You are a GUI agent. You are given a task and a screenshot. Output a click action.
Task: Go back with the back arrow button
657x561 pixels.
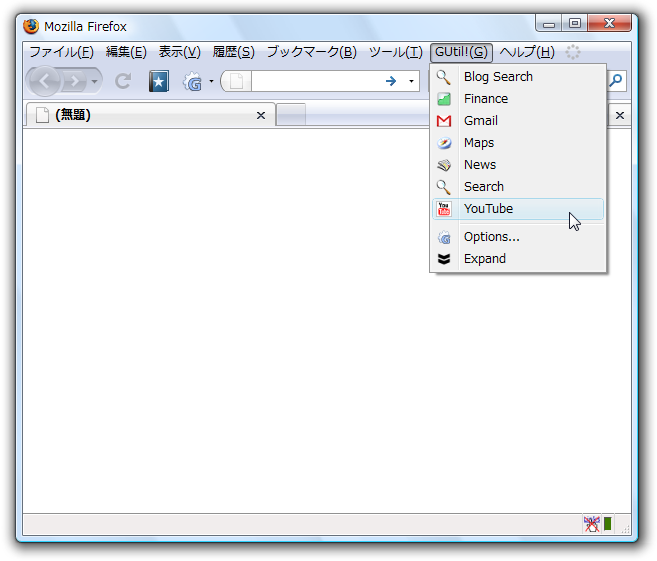click(x=45, y=81)
